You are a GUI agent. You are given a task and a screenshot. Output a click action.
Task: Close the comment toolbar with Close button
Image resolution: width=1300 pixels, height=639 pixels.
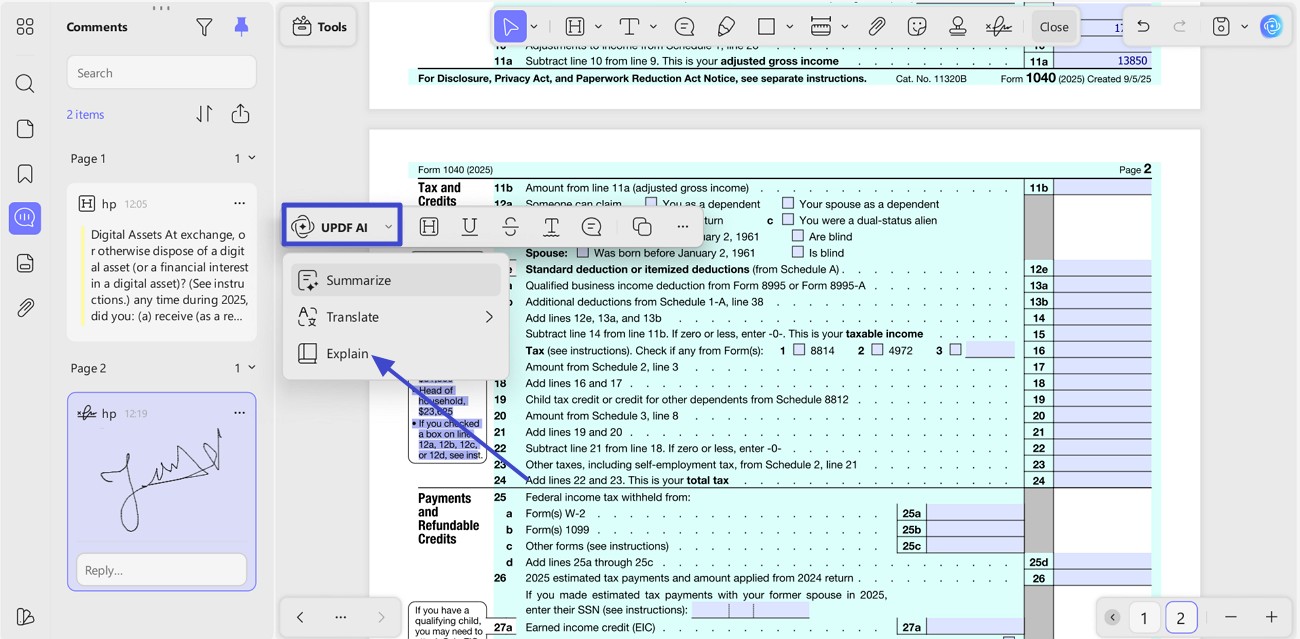[1054, 27]
